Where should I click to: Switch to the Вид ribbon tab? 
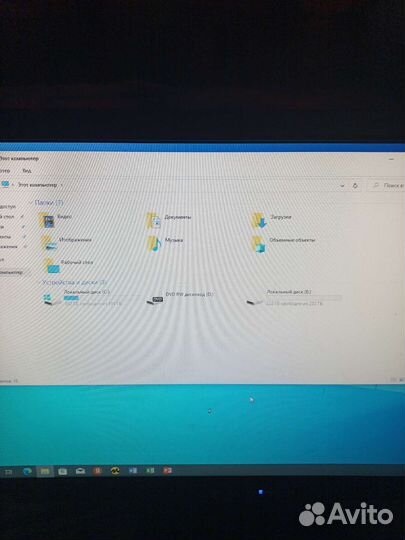pos(27,170)
